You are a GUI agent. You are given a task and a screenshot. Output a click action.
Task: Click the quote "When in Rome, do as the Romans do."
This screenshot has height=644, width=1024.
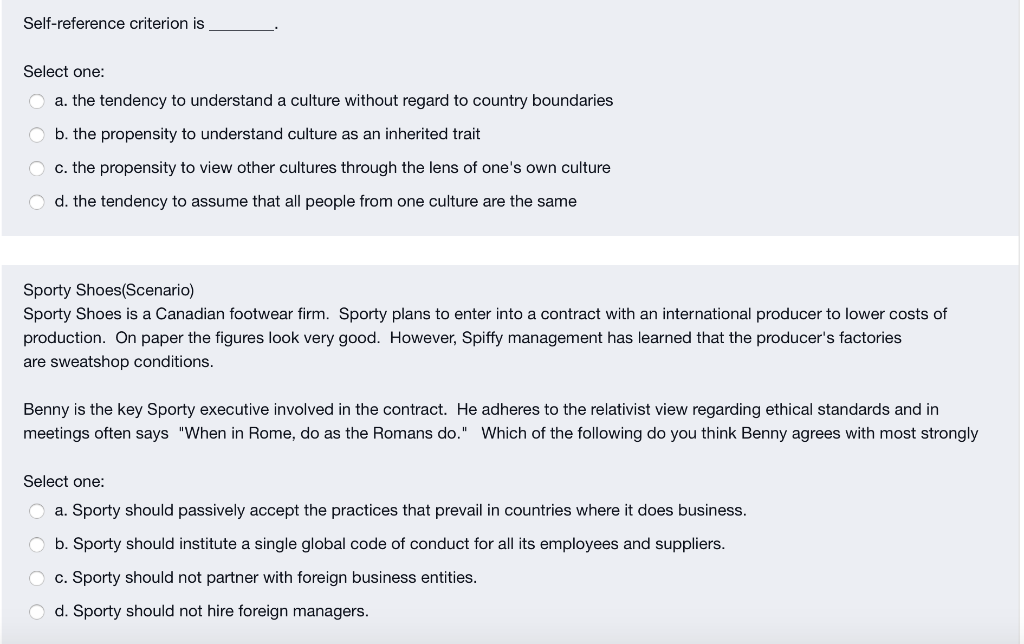[x=323, y=434]
